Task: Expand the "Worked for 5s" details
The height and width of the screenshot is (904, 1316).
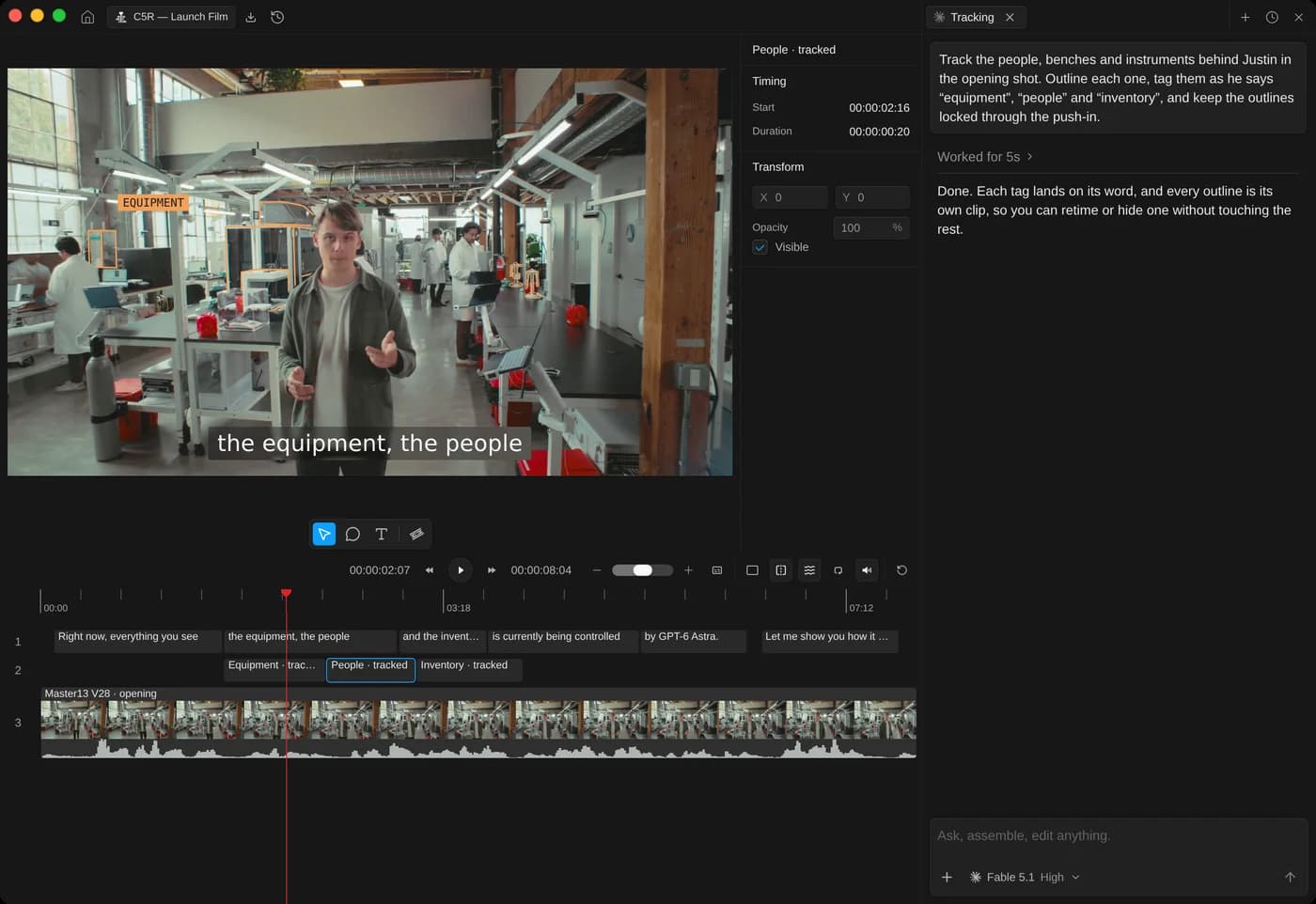Action: coord(985,157)
